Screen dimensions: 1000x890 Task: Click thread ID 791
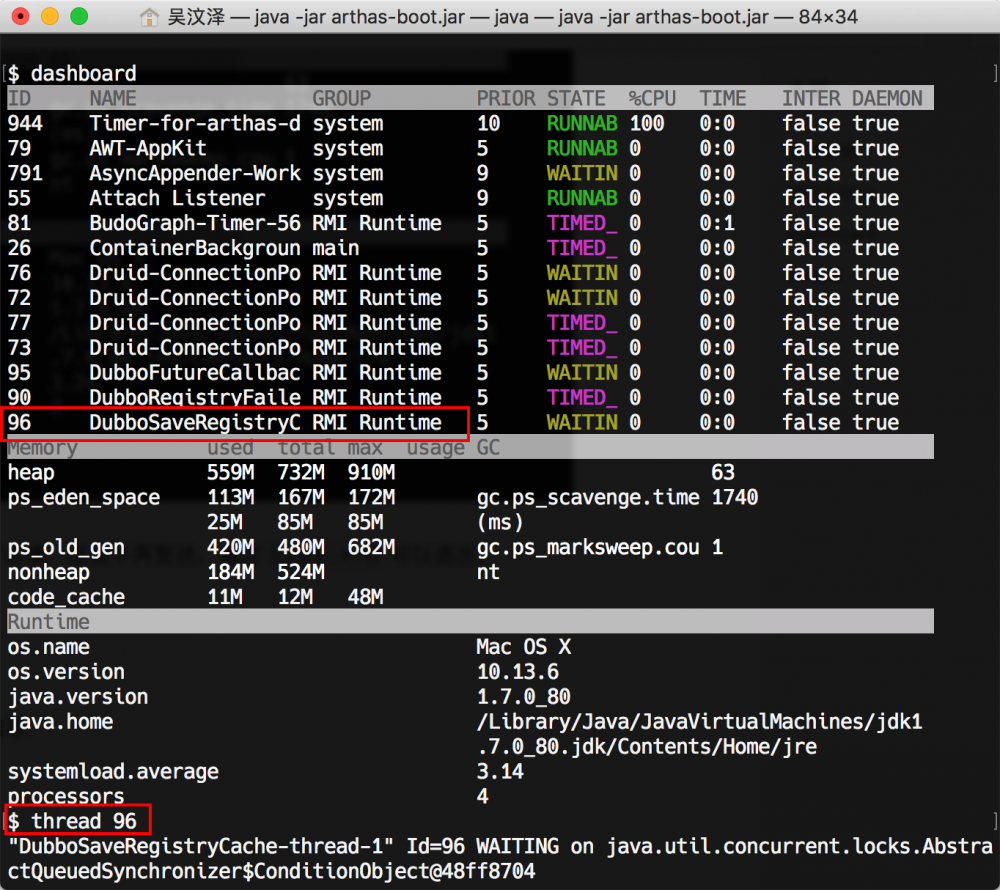coord(25,173)
